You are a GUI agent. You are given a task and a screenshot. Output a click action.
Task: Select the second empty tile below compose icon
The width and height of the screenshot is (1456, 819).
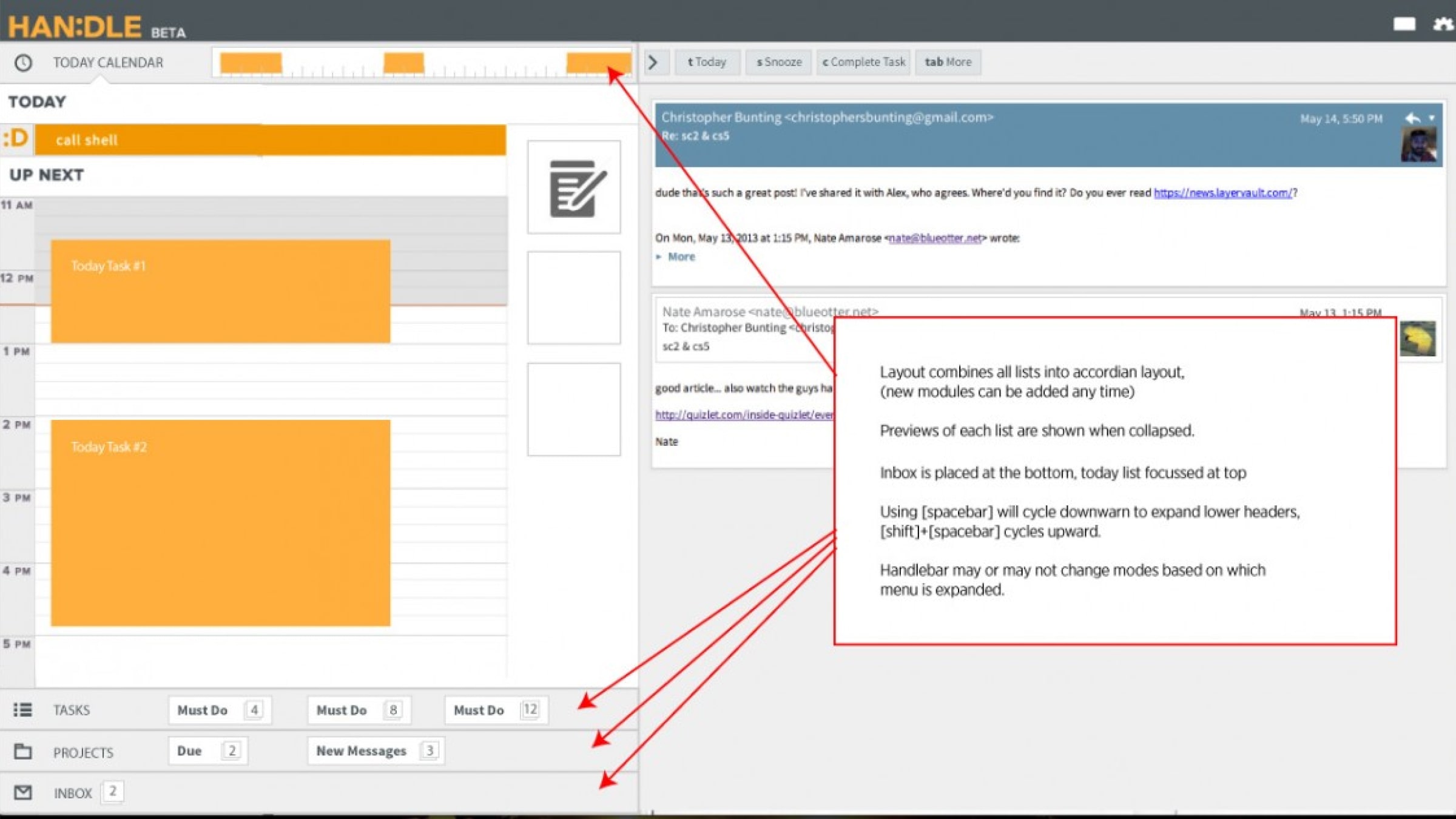[574, 409]
